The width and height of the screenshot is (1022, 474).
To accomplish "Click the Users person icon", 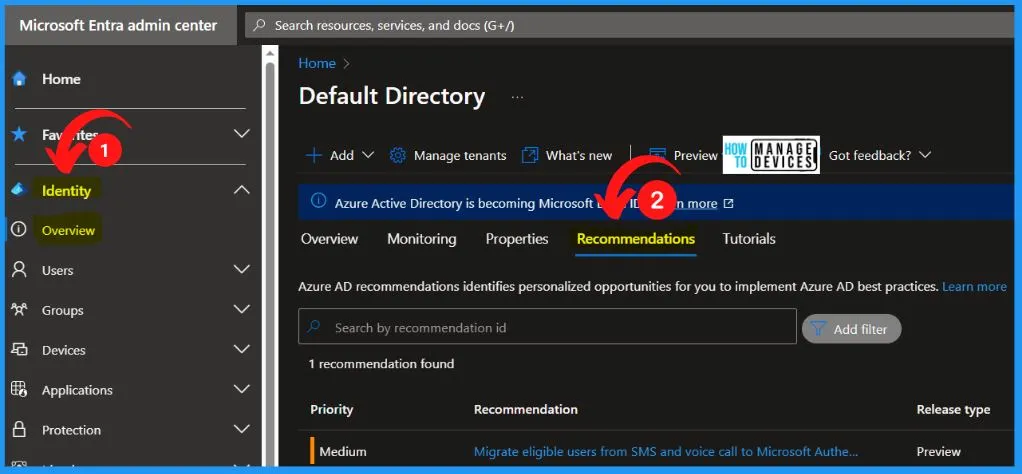I will pyautogui.click(x=20, y=269).
